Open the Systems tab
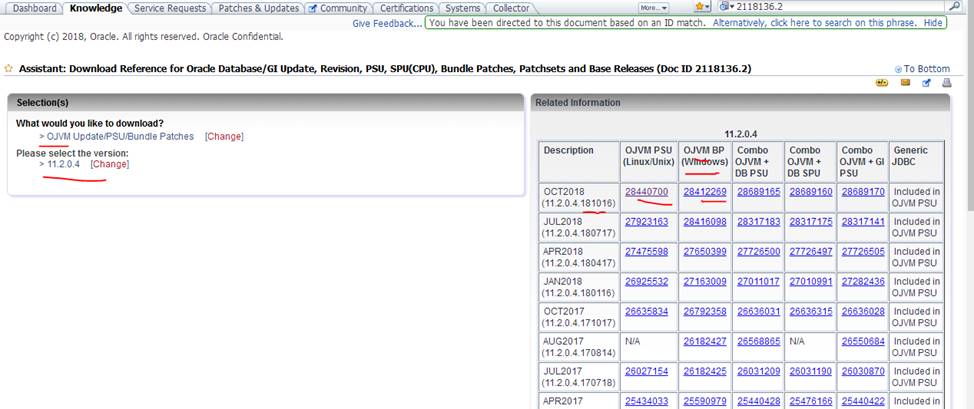 pyautogui.click(x=462, y=8)
